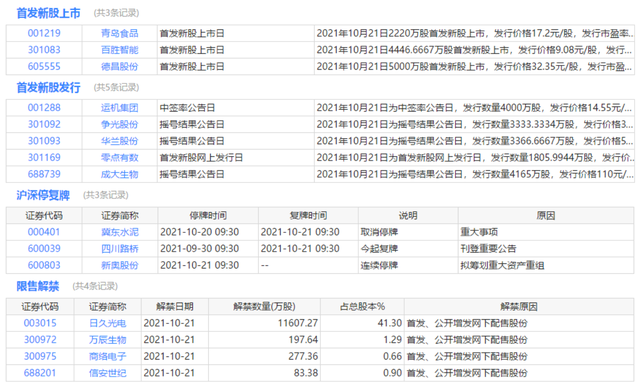640x384 pixels.
Task: Open the 日久光电 stock link
Action: click(x=108, y=323)
